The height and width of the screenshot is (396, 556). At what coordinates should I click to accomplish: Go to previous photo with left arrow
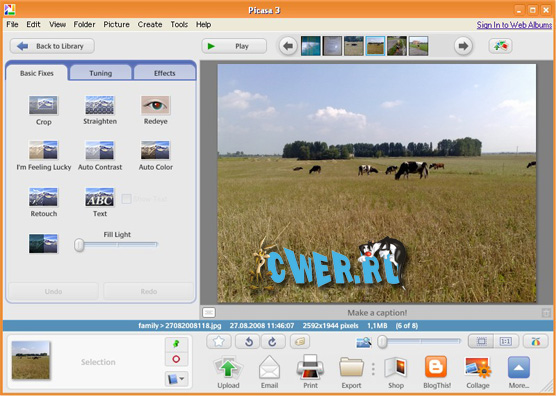click(x=288, y=46)
